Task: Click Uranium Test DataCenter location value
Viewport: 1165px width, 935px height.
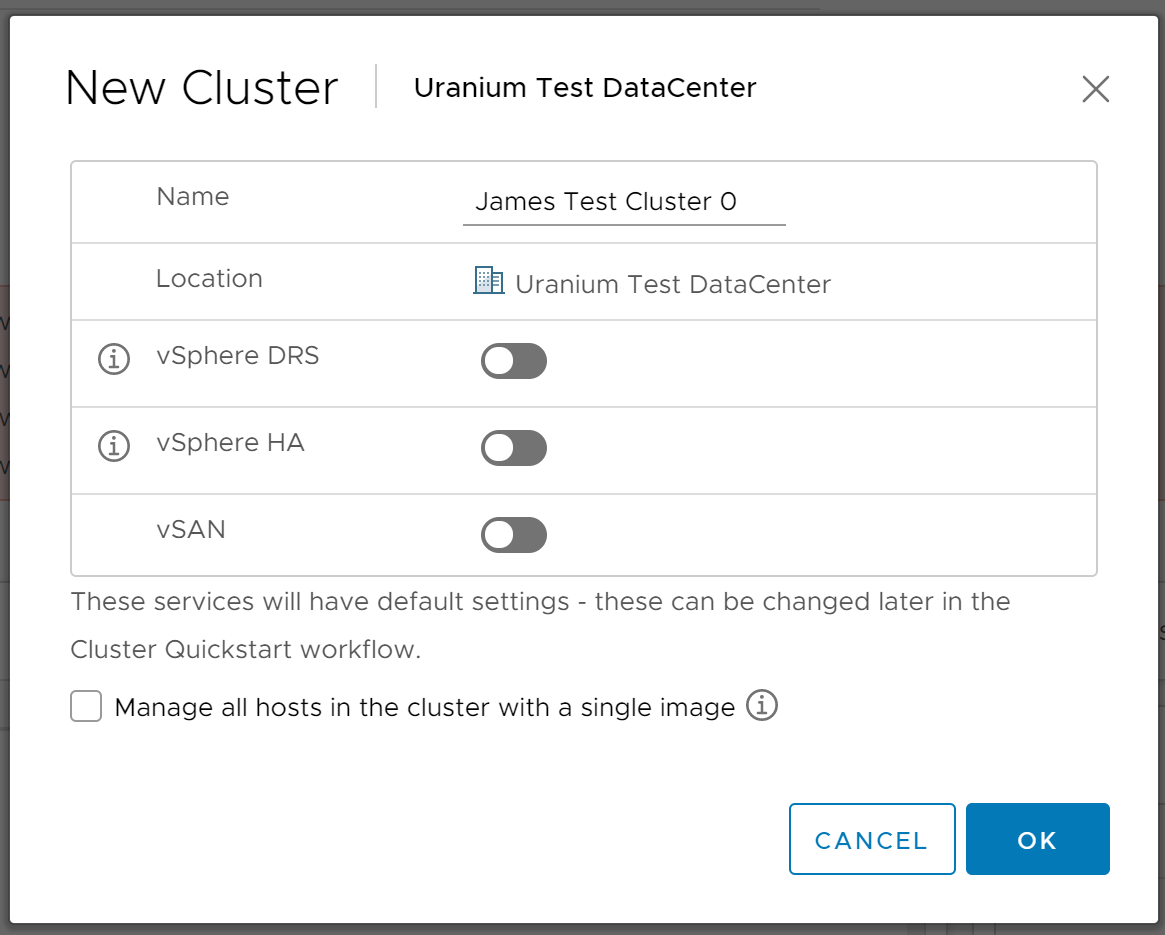Action: point(672,285)
